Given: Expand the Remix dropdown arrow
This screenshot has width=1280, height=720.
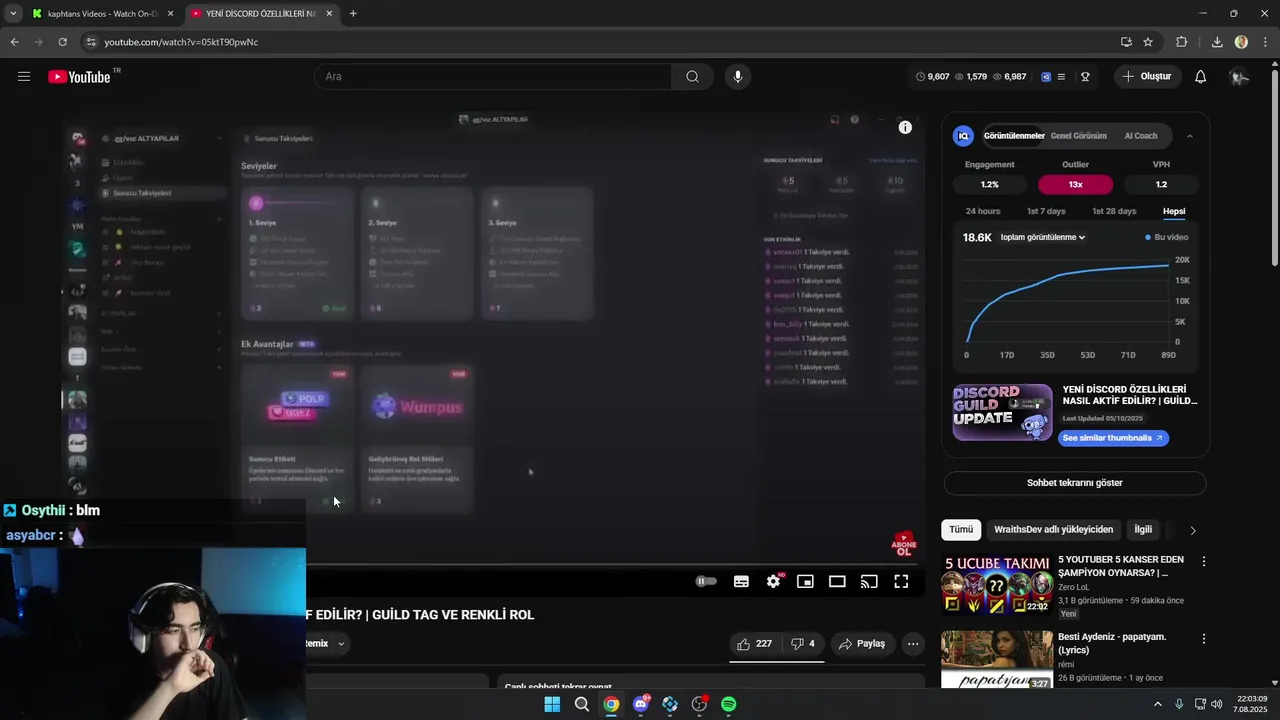Looking at the screenshot, I should coord(341,644).
